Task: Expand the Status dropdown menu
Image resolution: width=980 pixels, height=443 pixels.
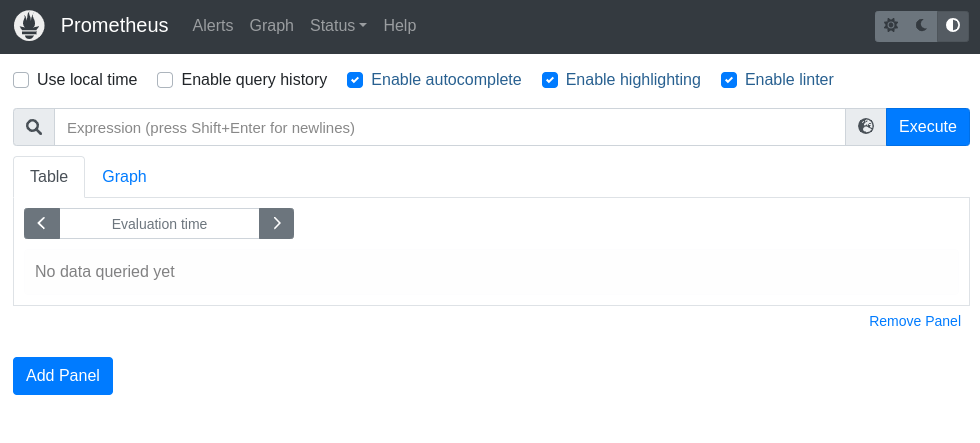Action: tap(338, 26)
